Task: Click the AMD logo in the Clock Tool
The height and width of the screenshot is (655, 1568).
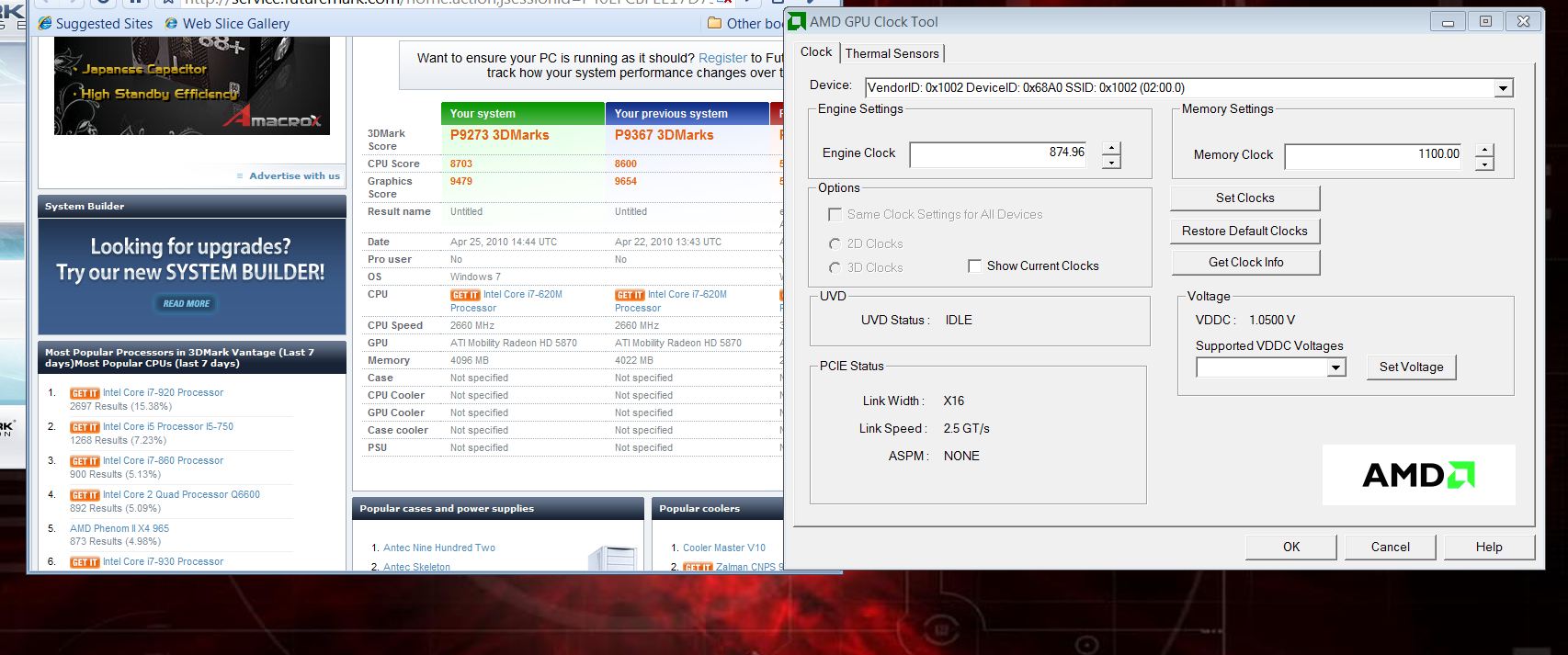Action: 1418,475
